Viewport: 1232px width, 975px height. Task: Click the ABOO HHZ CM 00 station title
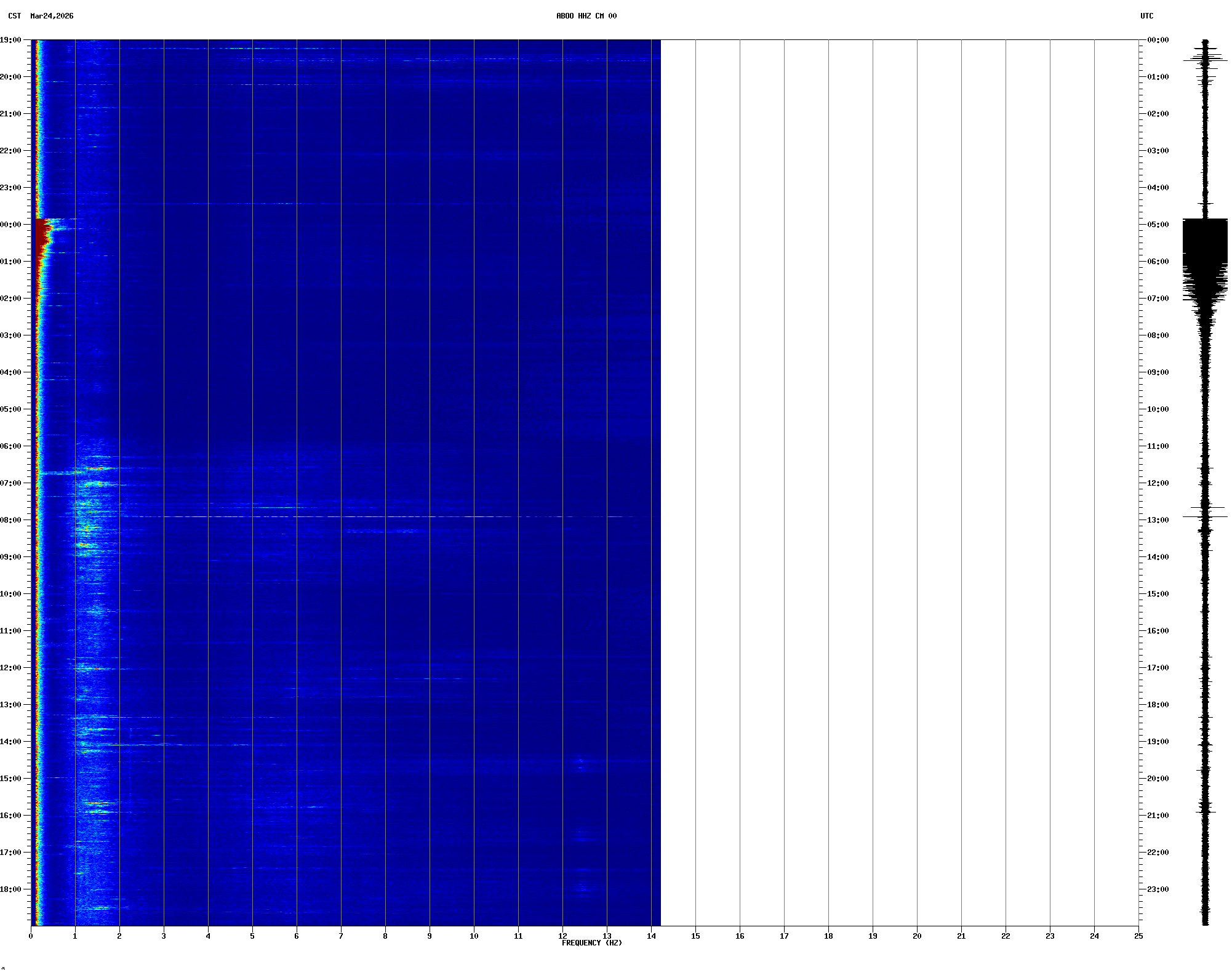coord(586,16)
